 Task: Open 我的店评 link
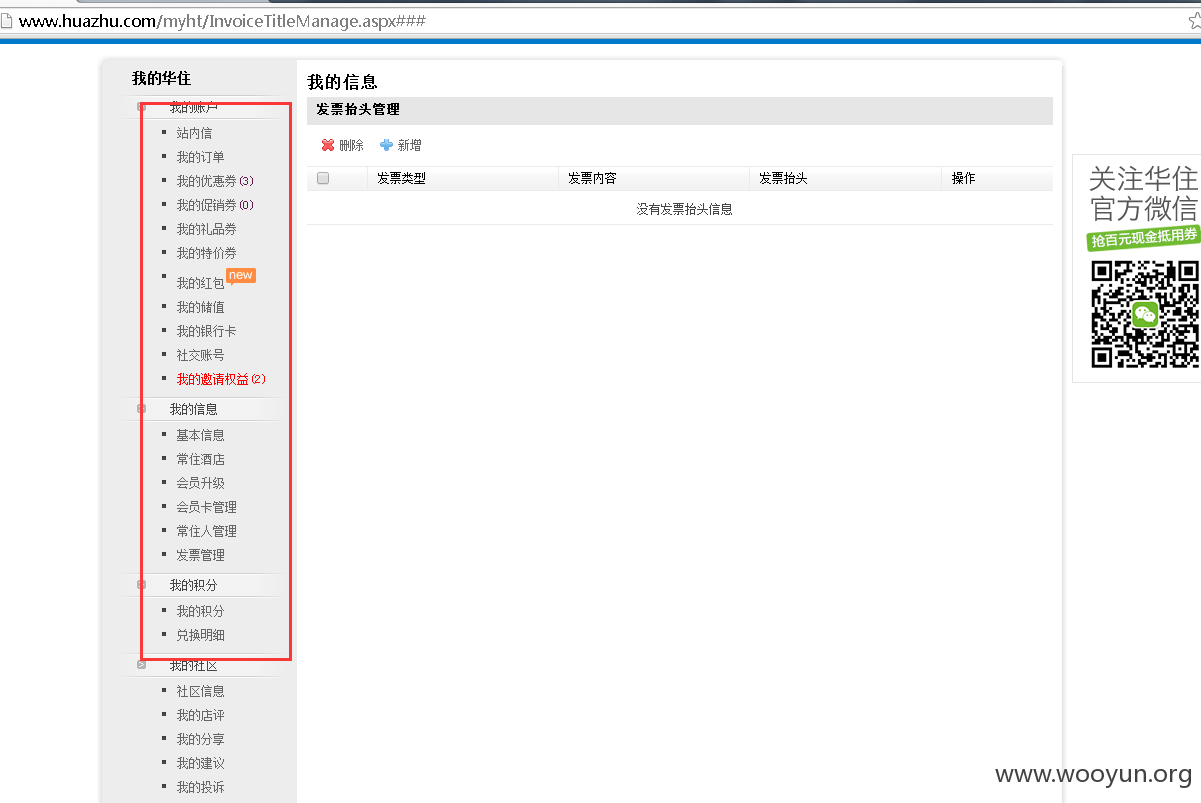(x=200, y=715)
